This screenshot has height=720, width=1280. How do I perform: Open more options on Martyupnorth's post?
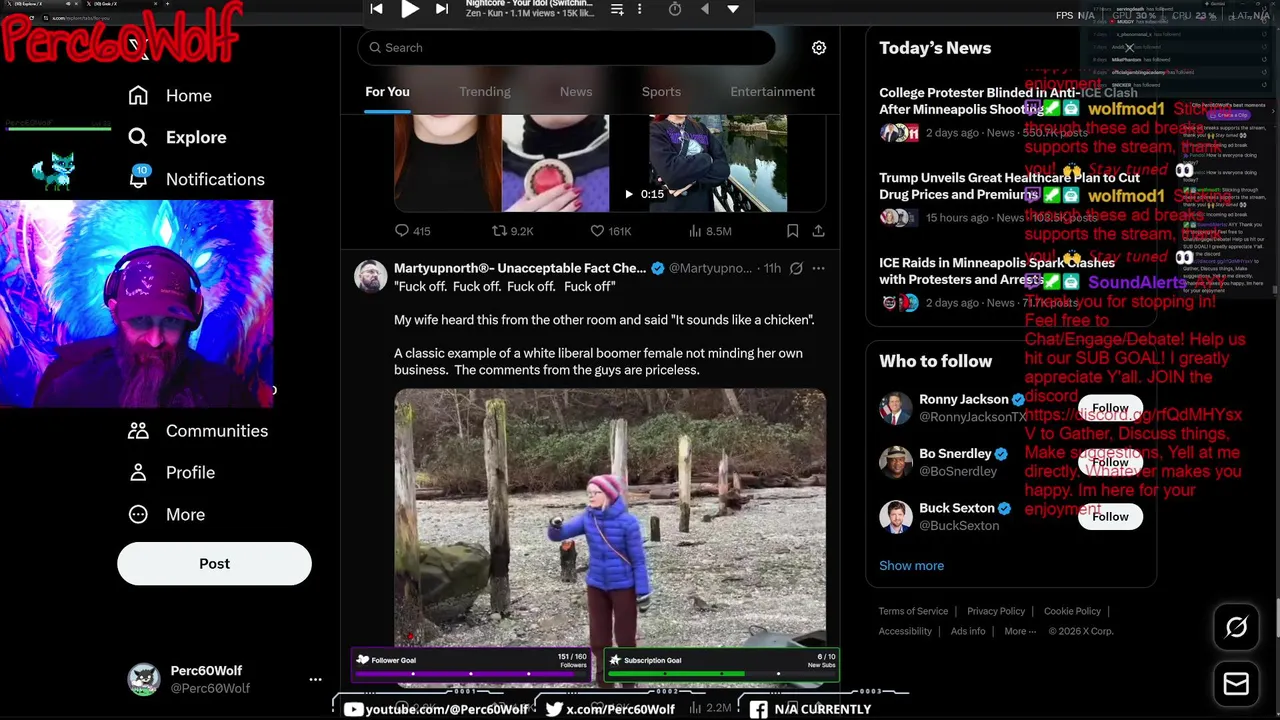tap(818, 269)
